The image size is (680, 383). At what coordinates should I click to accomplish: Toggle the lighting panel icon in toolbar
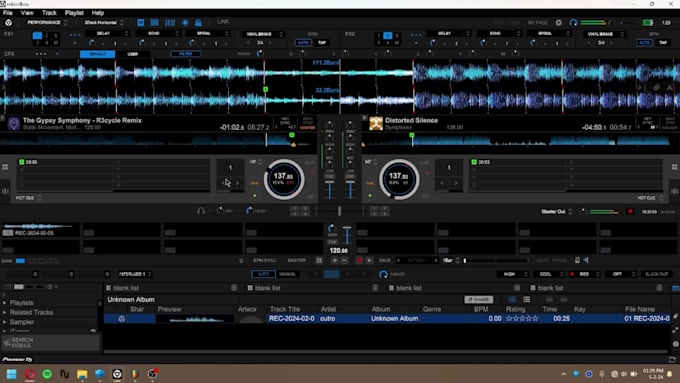point(198,23)
